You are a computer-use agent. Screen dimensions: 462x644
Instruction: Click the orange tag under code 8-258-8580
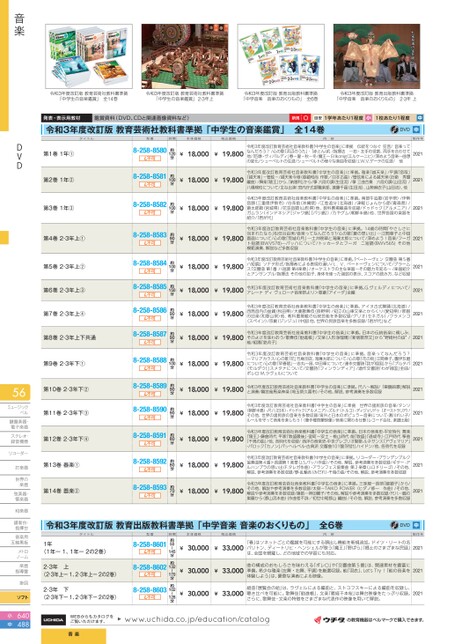coord(149,158)
